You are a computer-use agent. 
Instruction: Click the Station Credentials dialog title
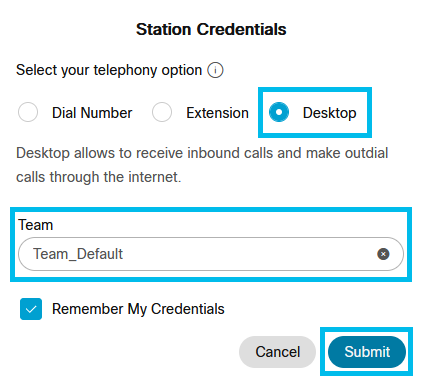[211, 29]
